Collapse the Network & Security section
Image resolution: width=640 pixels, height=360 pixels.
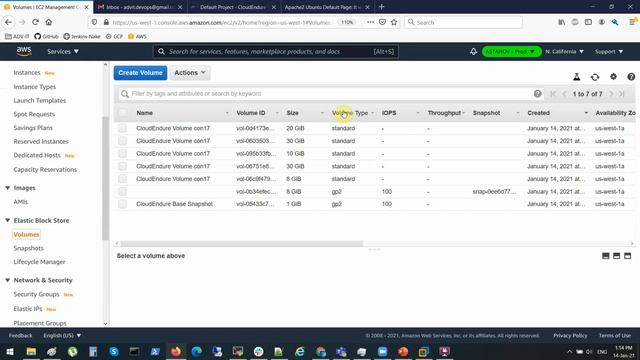7,280
